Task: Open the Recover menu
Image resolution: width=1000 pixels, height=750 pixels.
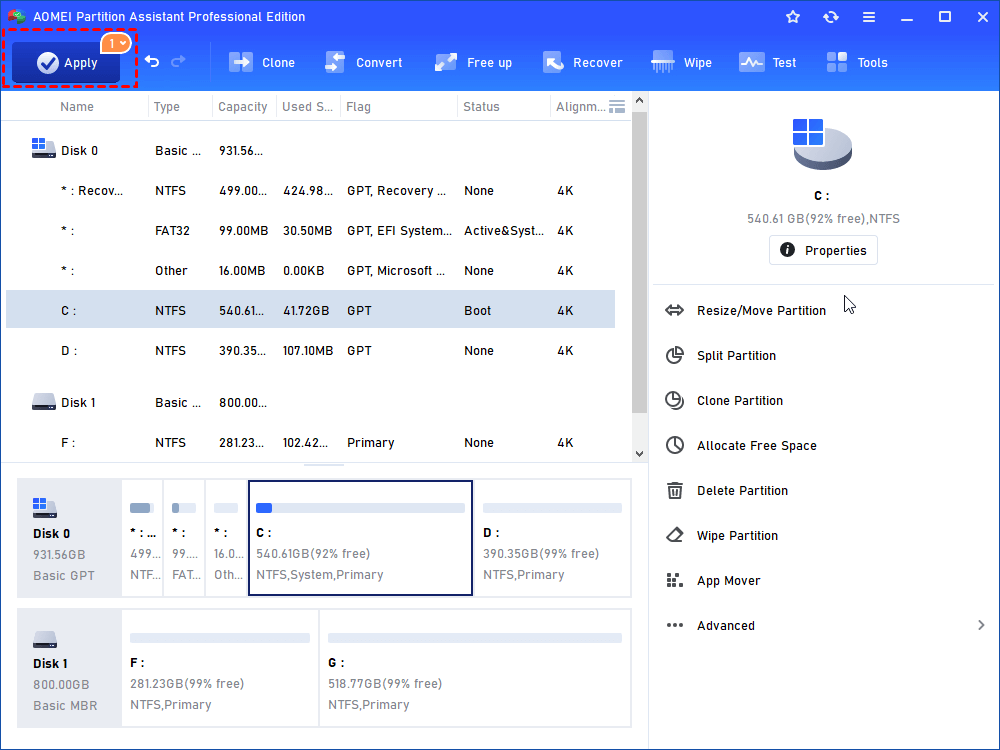Action: pyautogui.click(x=582, y=62)
